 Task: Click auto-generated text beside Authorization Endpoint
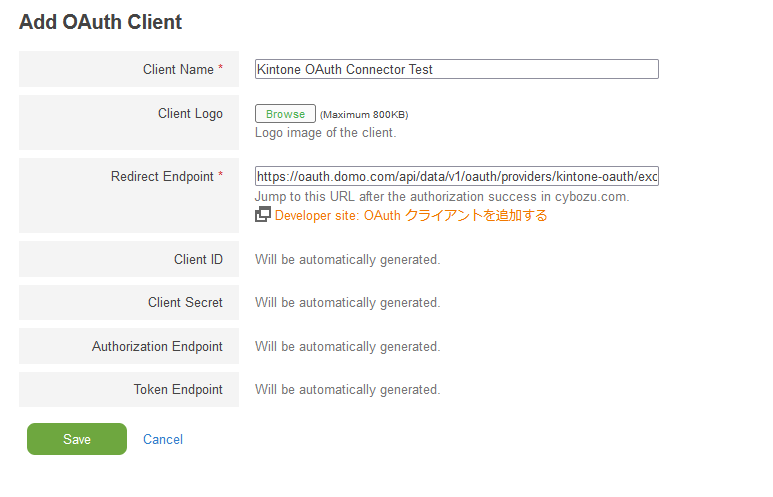pyautogui.click(x=348, y=347)
